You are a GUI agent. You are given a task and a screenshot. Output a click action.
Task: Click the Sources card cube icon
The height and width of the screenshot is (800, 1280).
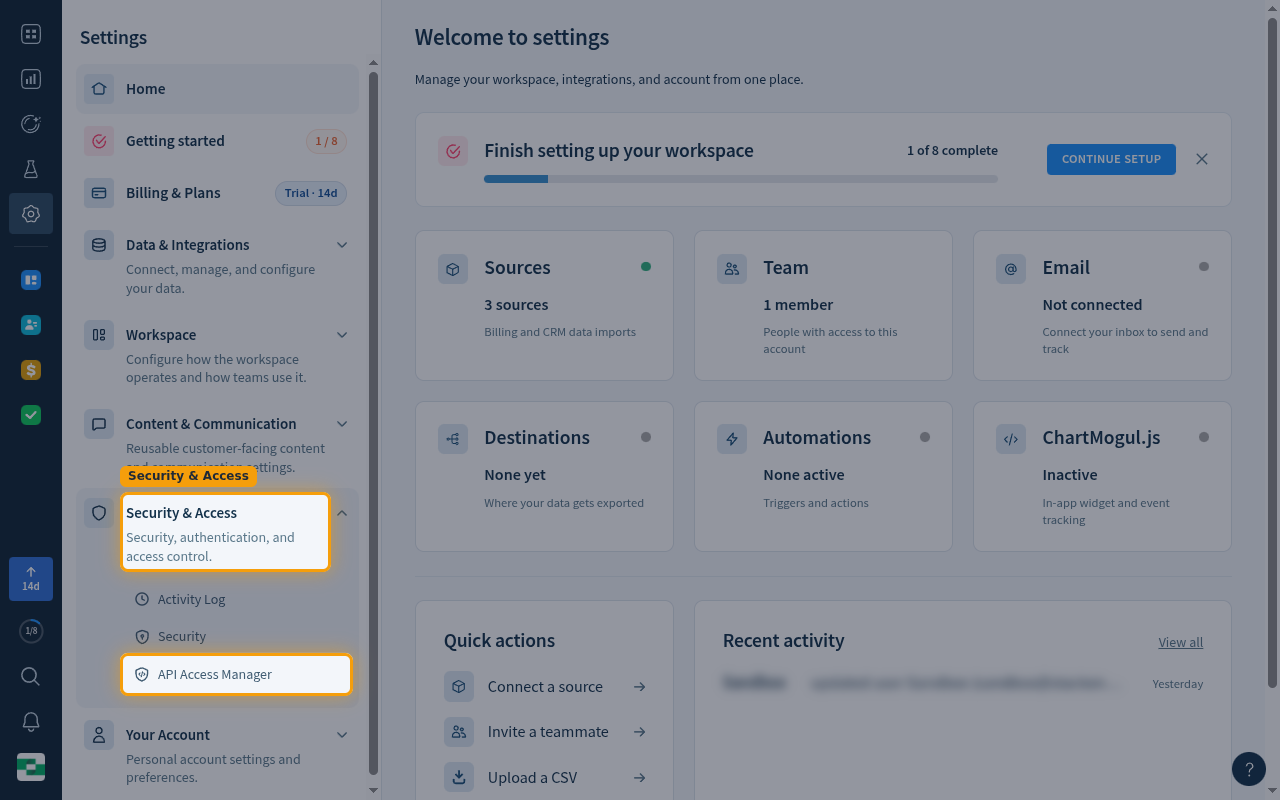pyautogui.click(x=453, y=269)
